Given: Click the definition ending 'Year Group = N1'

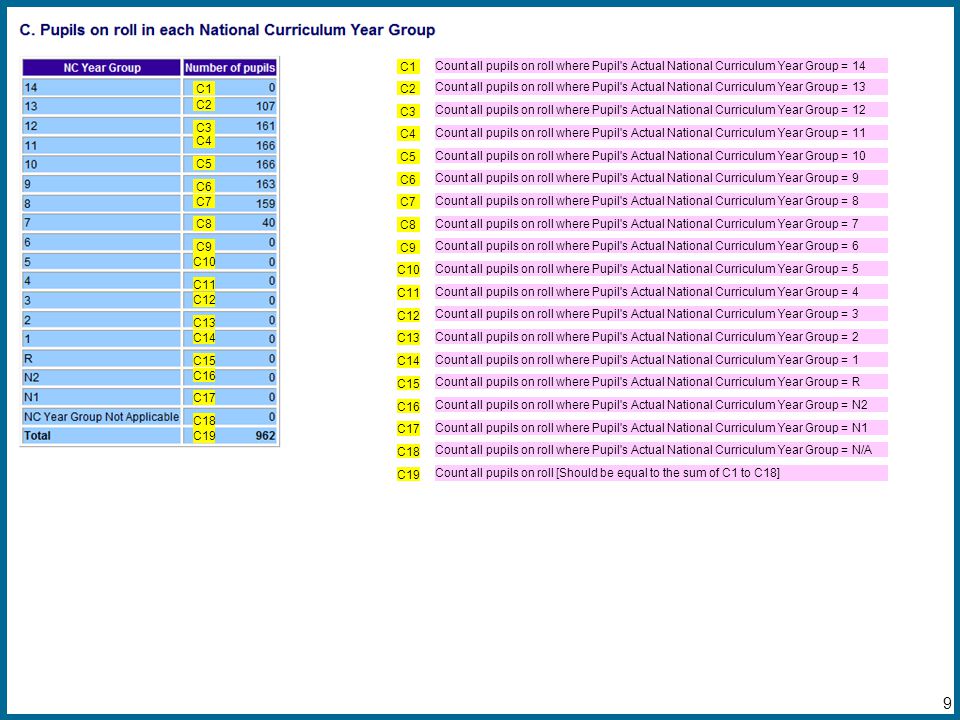Looking at the screenshot, I should (x=661, y=427).
